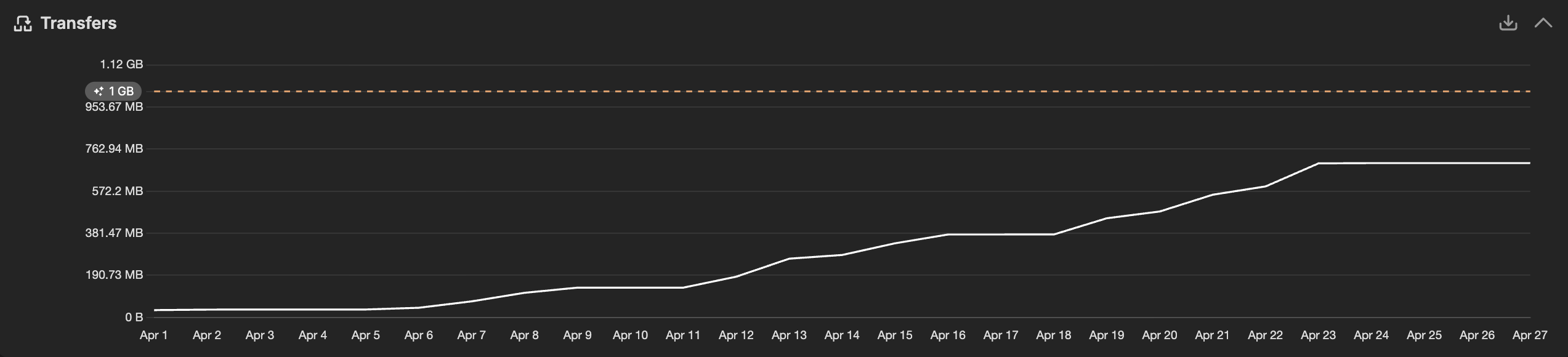Click the 0 B y-axis label
This screenshot has height=357, width=1568.
[x=134, y=317]
